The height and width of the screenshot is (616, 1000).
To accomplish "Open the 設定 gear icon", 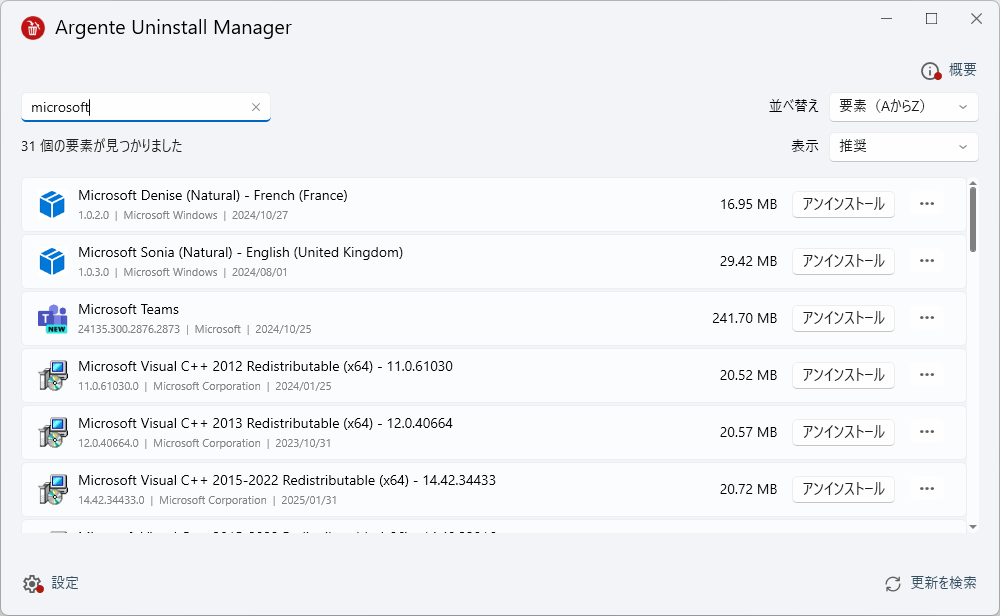I will click(33, 583).
